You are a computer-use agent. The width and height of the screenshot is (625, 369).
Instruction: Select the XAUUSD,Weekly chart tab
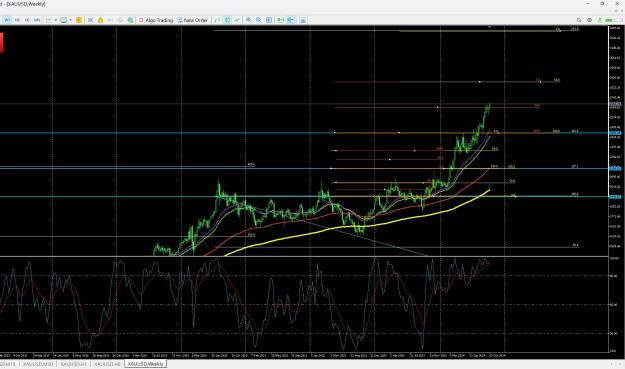click(145, 364)
